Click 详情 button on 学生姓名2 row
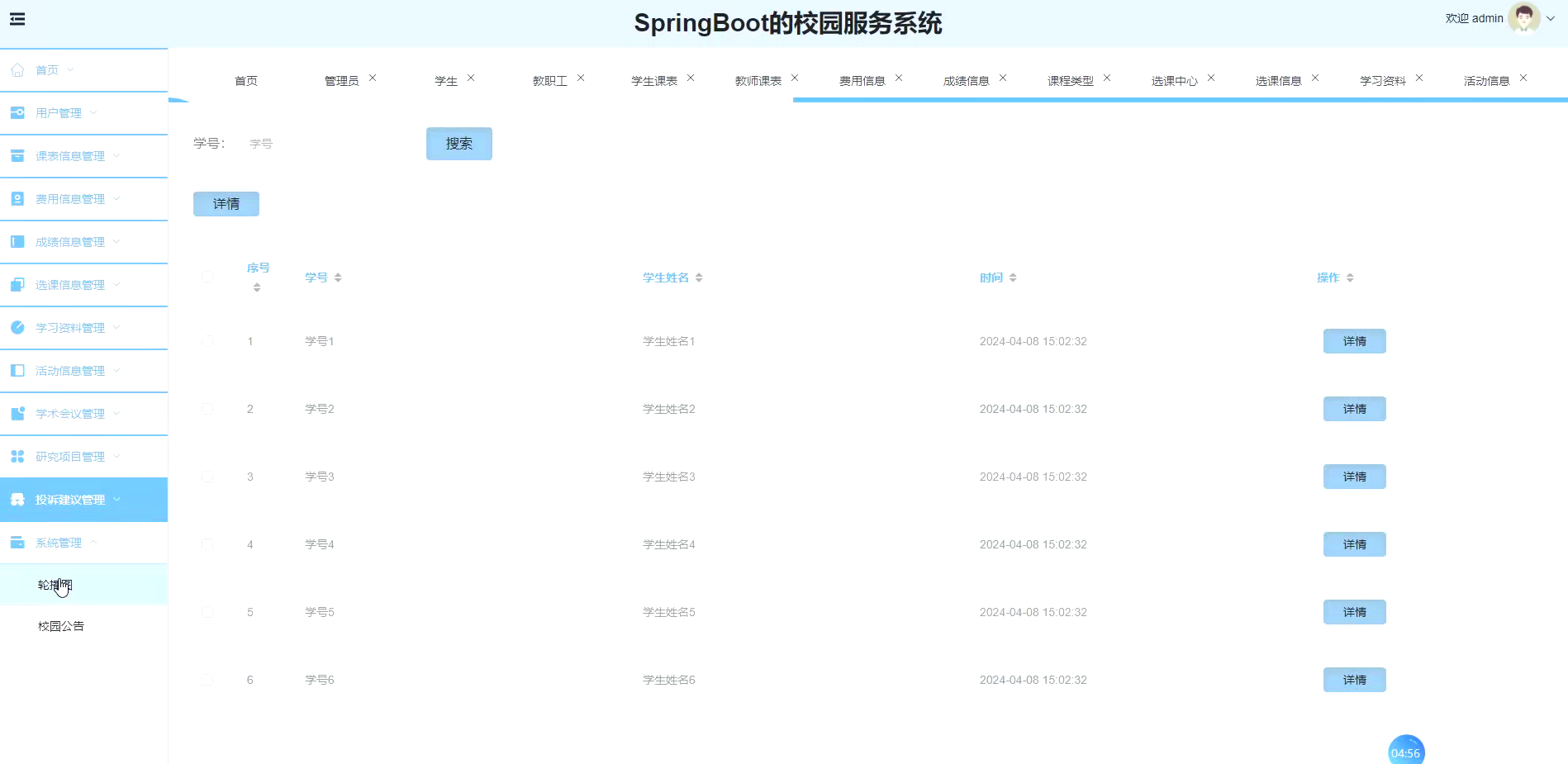1568x764 pixels. (x=1354, y=408)
